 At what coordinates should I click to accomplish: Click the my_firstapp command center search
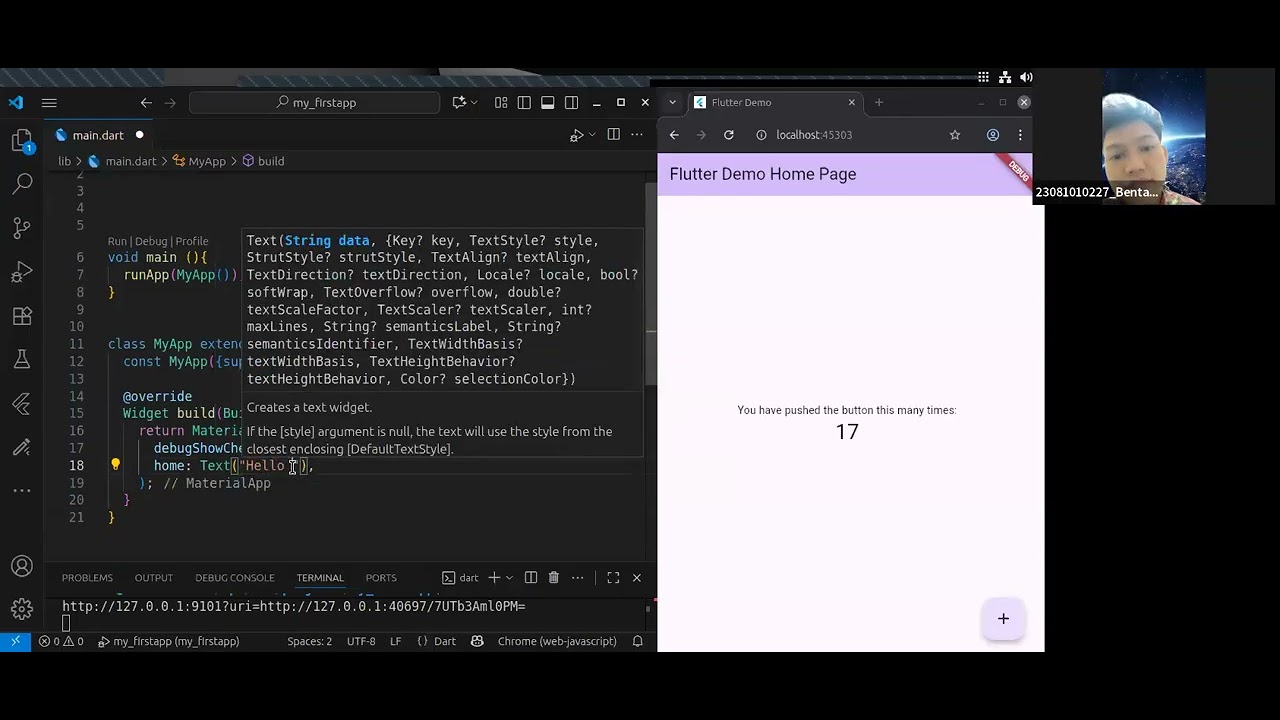point(314,102)
